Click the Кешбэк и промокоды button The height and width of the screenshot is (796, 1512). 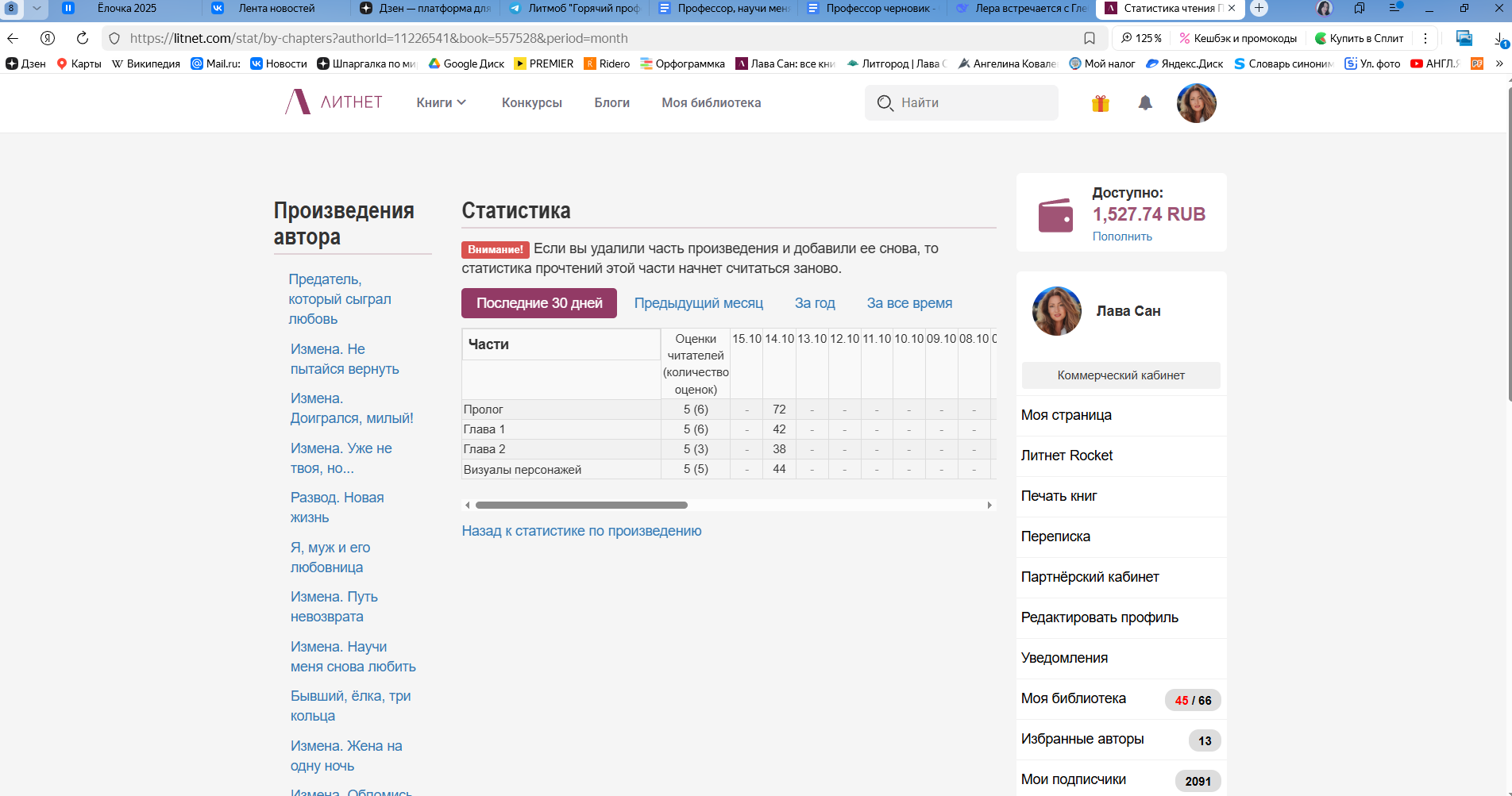click(x=1237, y=38)
